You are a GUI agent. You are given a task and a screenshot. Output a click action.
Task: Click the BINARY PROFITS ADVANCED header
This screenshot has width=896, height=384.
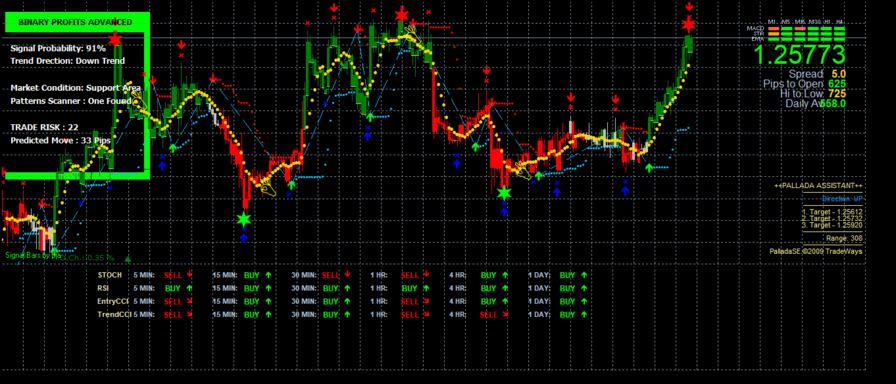pos(75,22)
